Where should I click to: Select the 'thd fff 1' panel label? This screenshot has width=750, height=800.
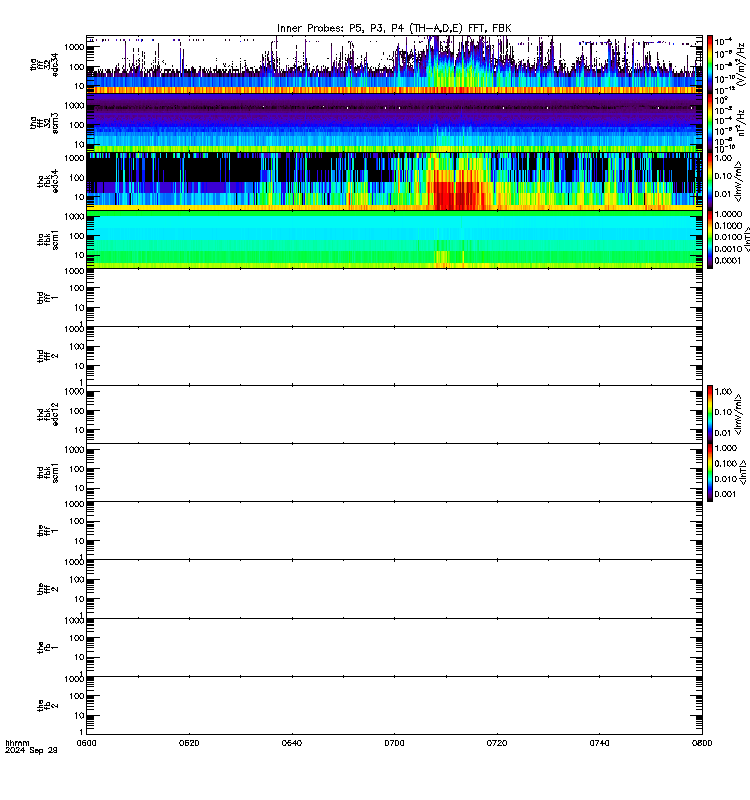point(48,298)
